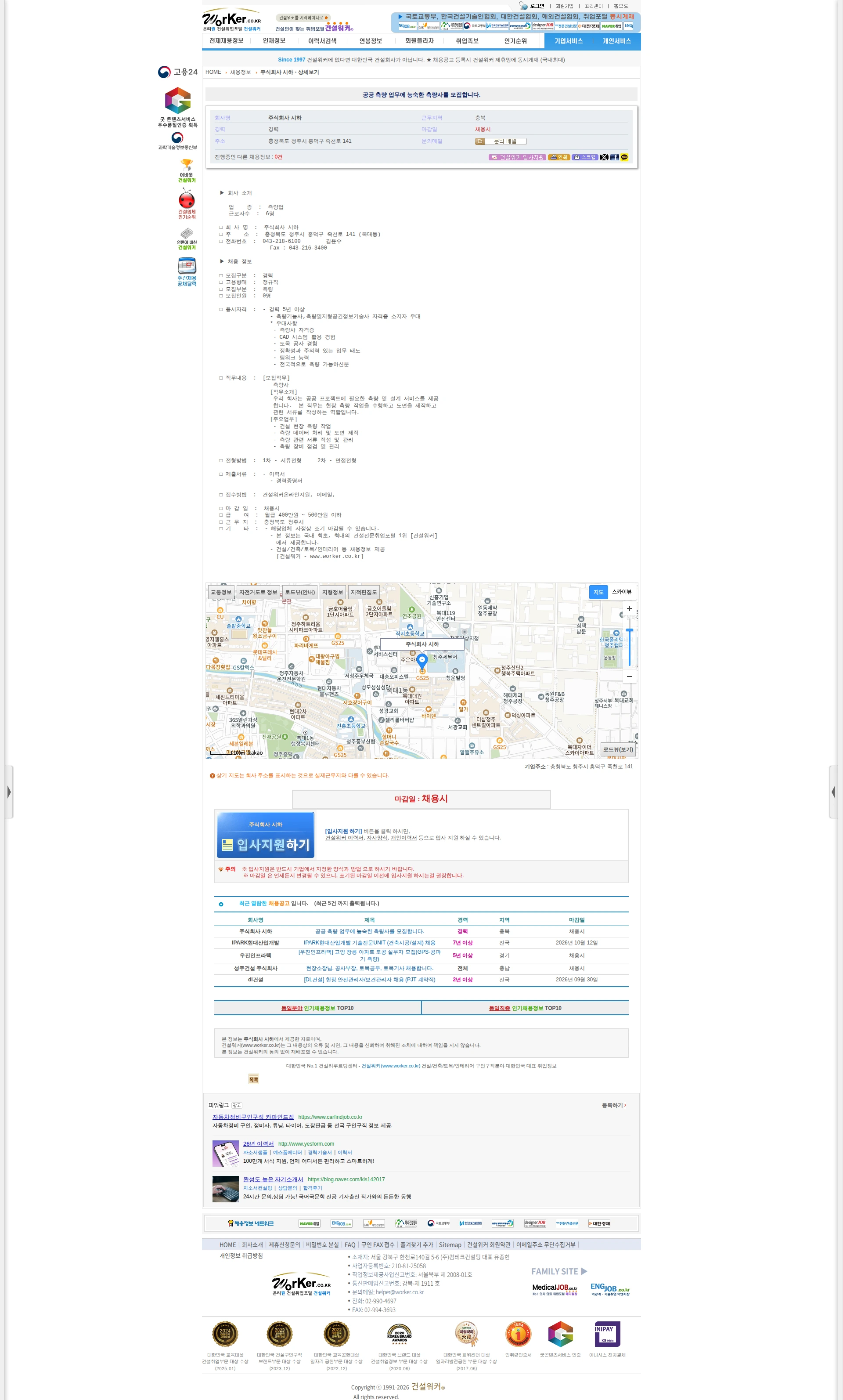The width and height of the screenshot is (843, 1400).
Task: Zoom out the map with minus
Action: [x=629, y=676]
